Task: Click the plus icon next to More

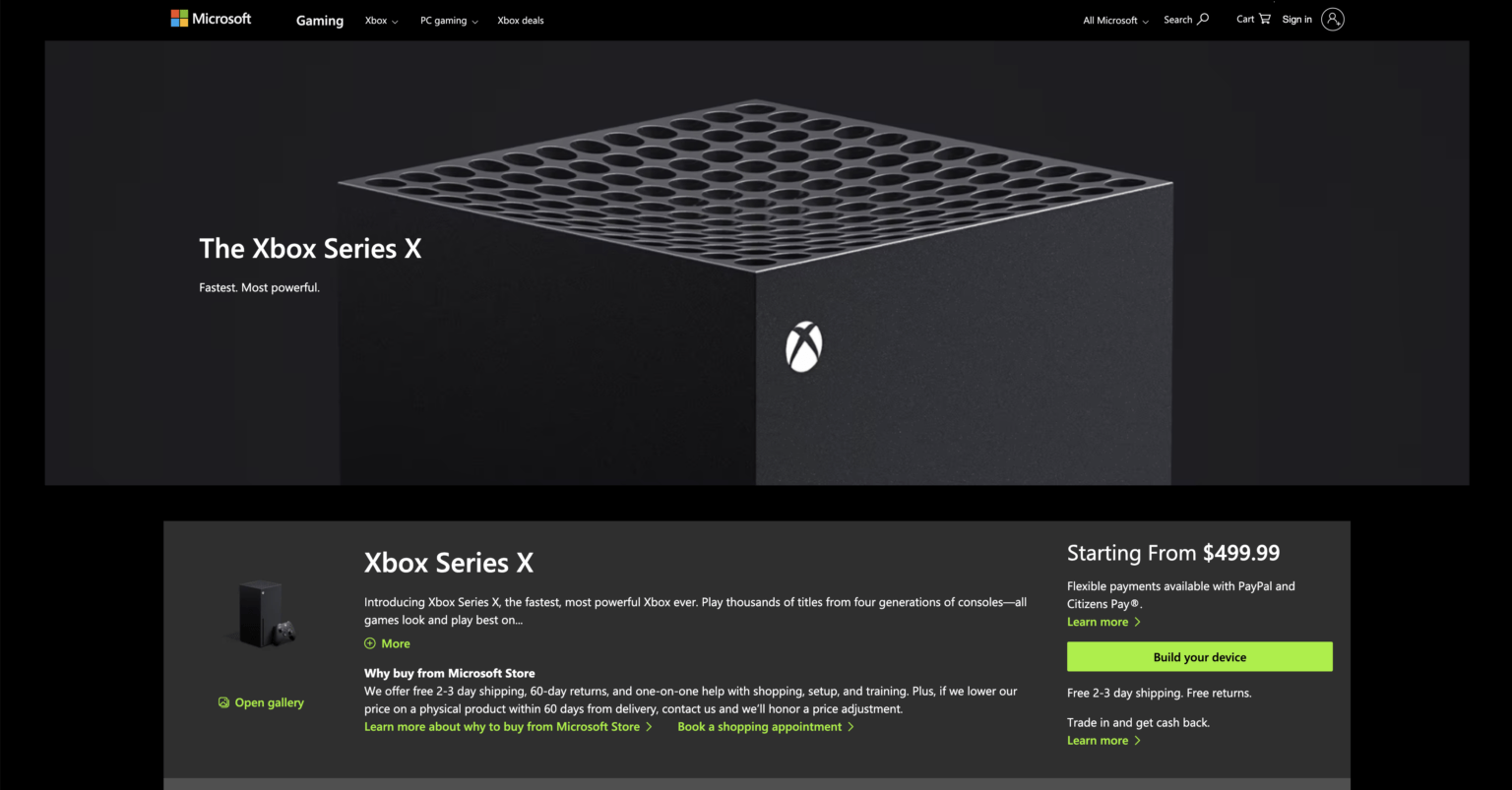Action: tap(370, 642)
